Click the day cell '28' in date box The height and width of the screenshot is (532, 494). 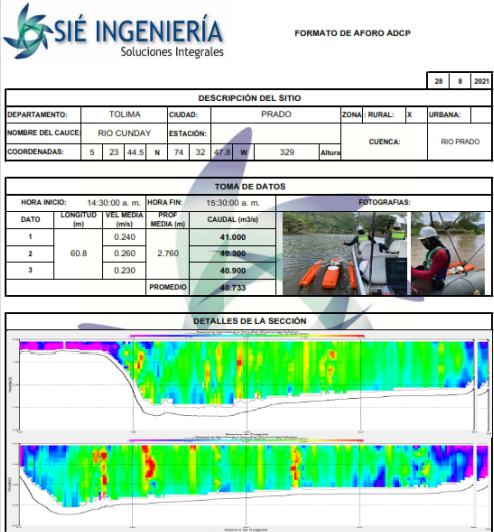click(438, 81)
